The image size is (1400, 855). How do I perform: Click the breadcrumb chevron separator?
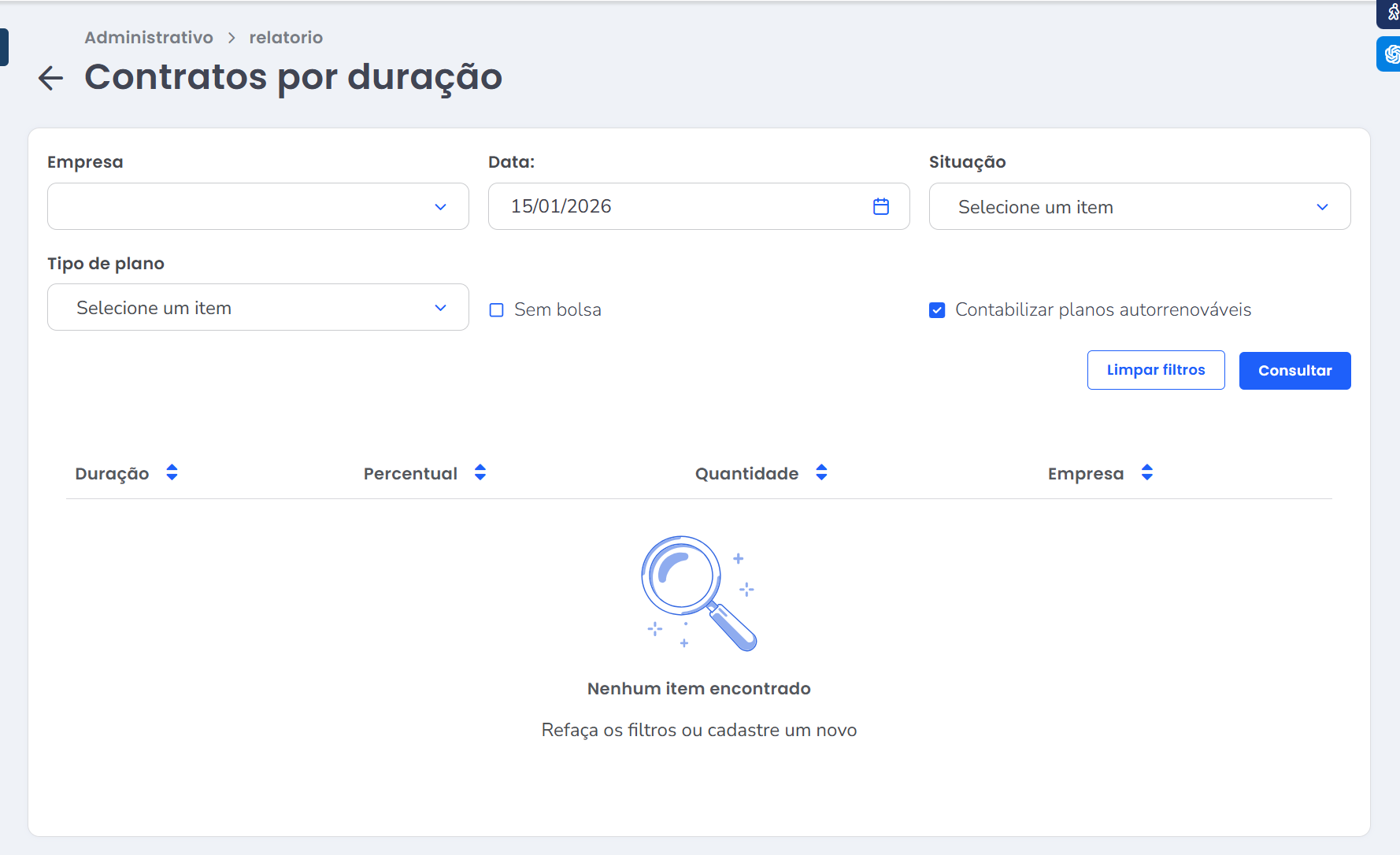(231, 38)
